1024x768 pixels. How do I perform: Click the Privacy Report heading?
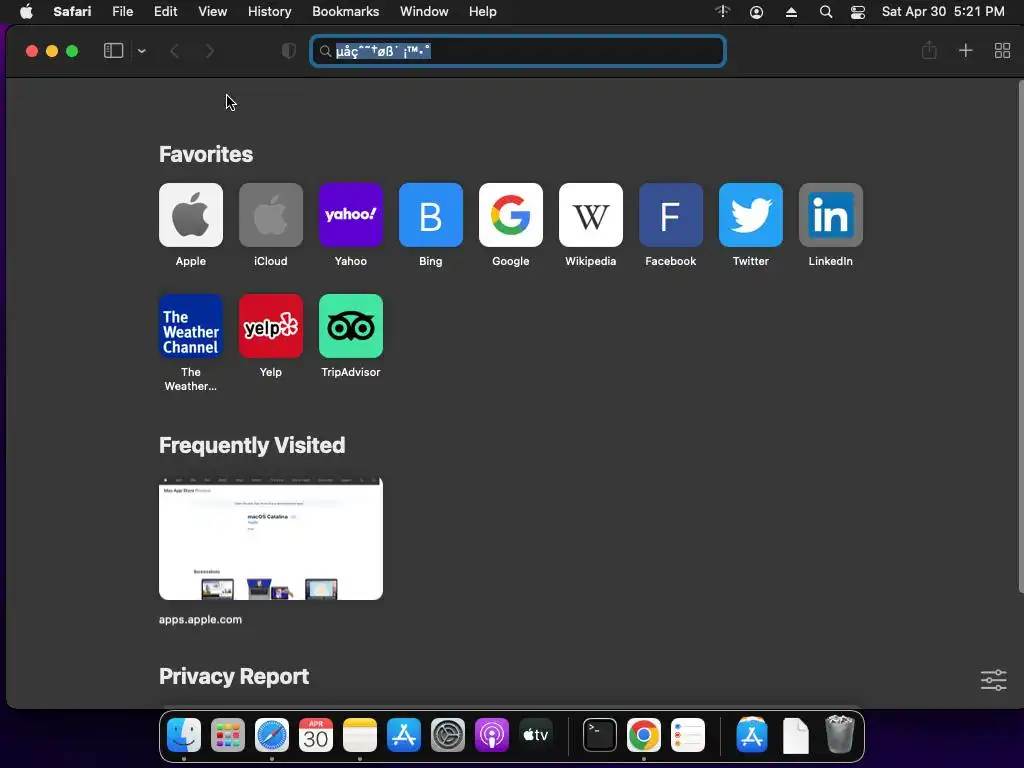pyautogui.click(x=234, y=677)
